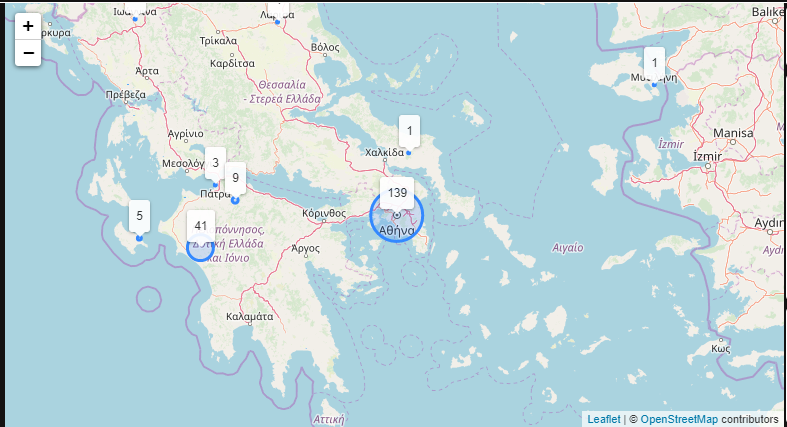The height and width of the screenshot is (427, 787).
Task: Zoom in with the plus button
Action: (28, 26)
